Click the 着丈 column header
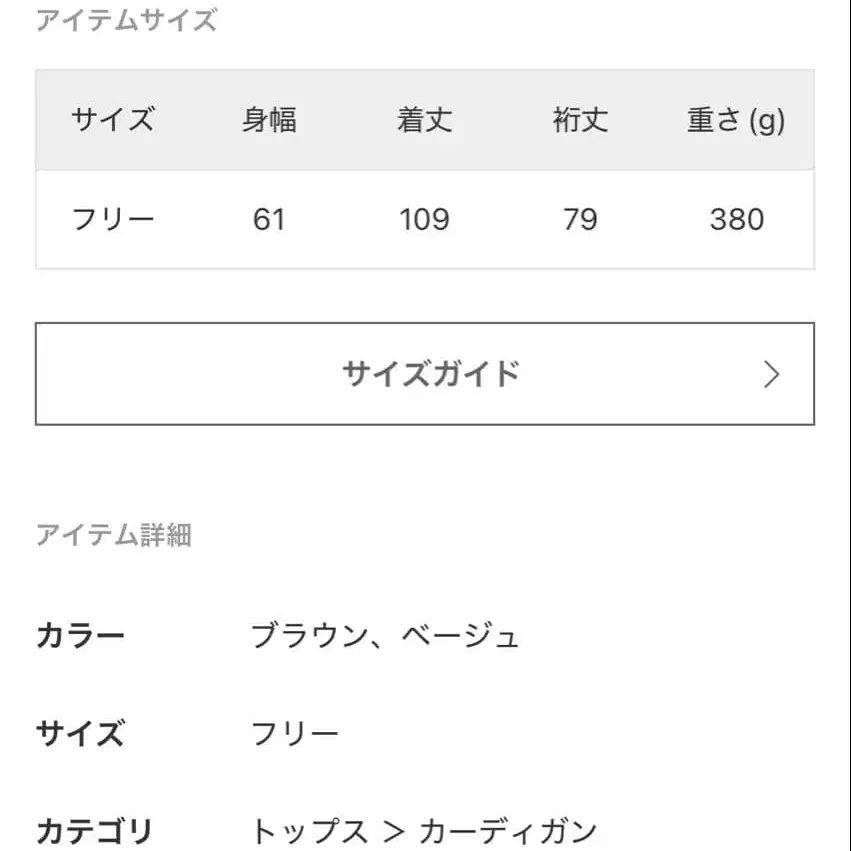Image resolution: width=851 pixels, height=851 pixels. (424, 119)
